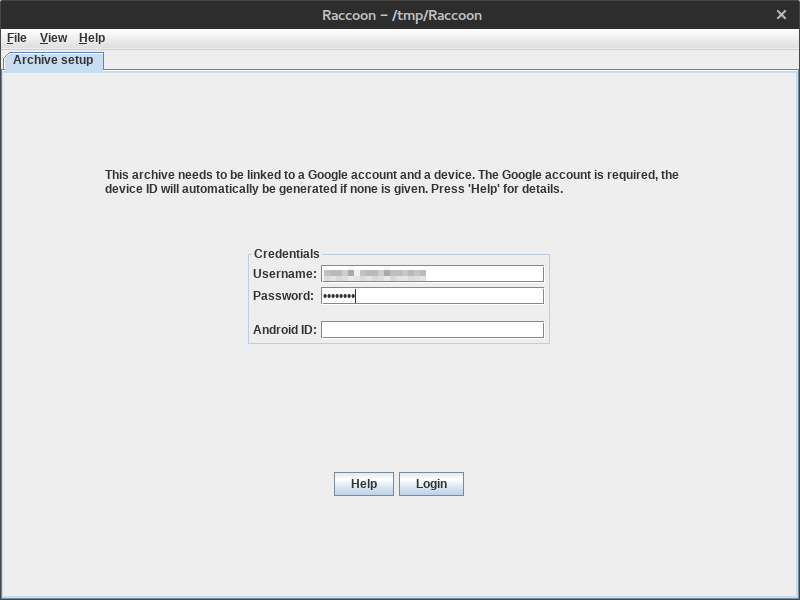
Task: Click the Raccoon window title bar
Action: [400, 15]
